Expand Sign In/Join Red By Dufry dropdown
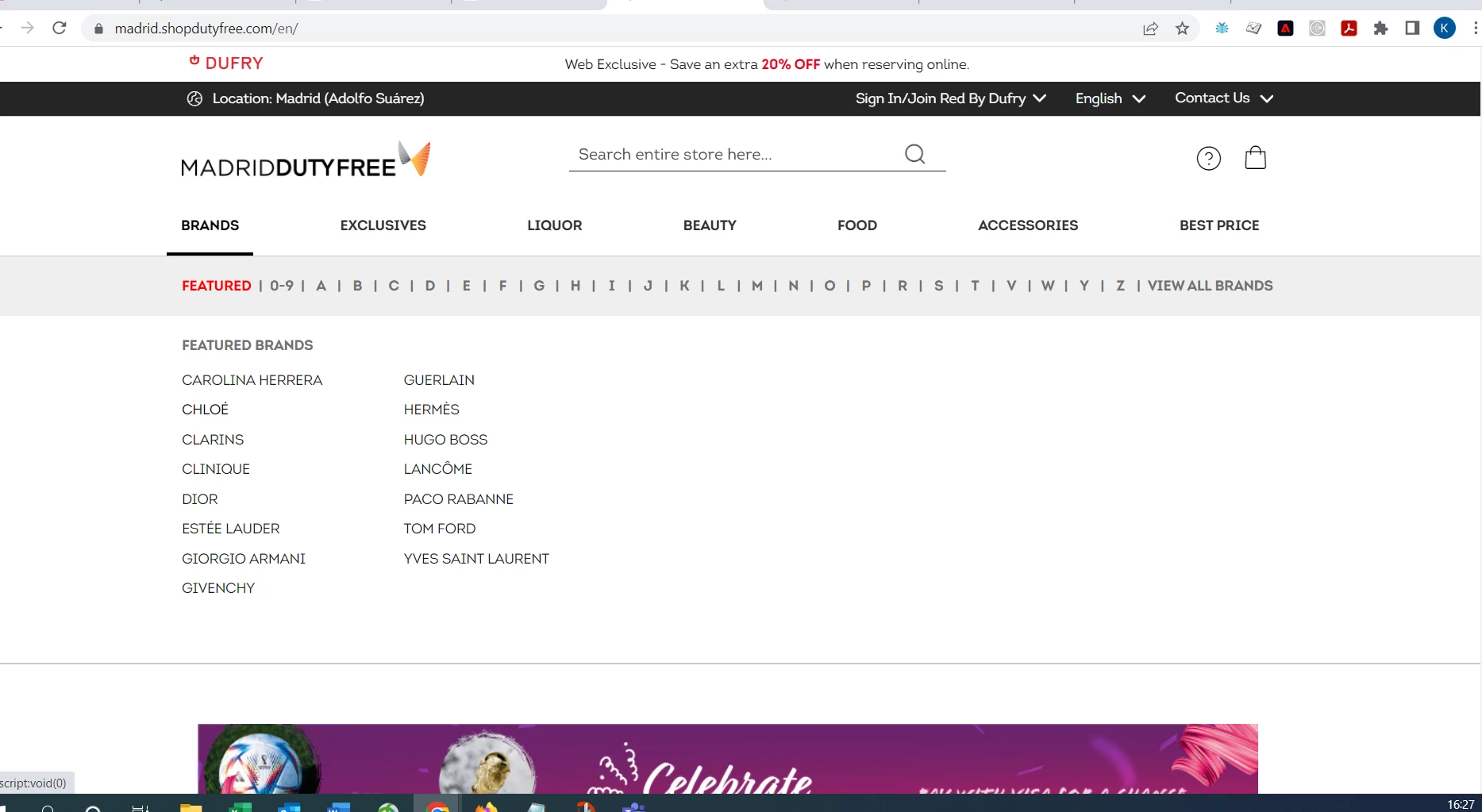The width and height of the screenshot is (1482, 812). 951,98
